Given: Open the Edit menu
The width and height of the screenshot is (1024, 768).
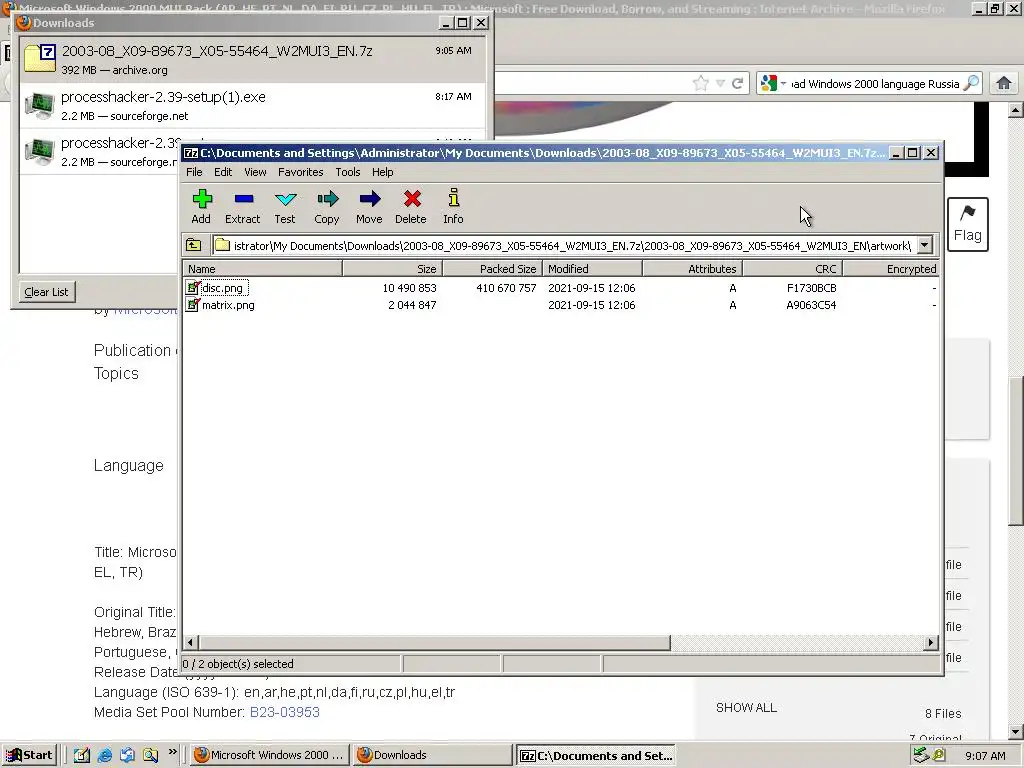Looking at the screenshot, I should pyautogui.click(x=223, y=172).
